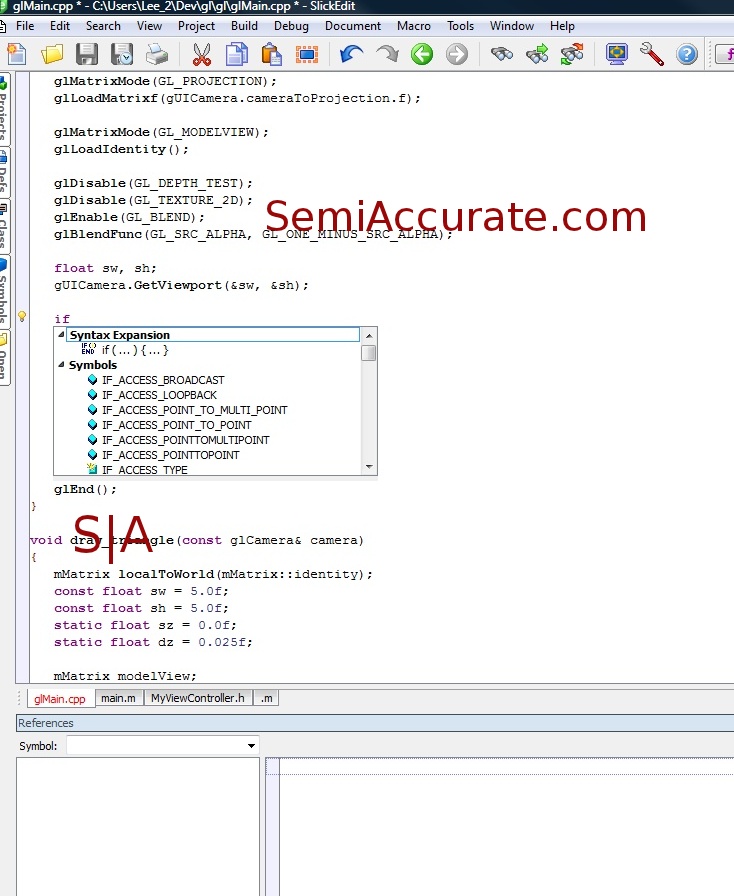Screen dimensions: 734x896
Task: Click the Find binoculars icon
Action: tap(502, 54)
